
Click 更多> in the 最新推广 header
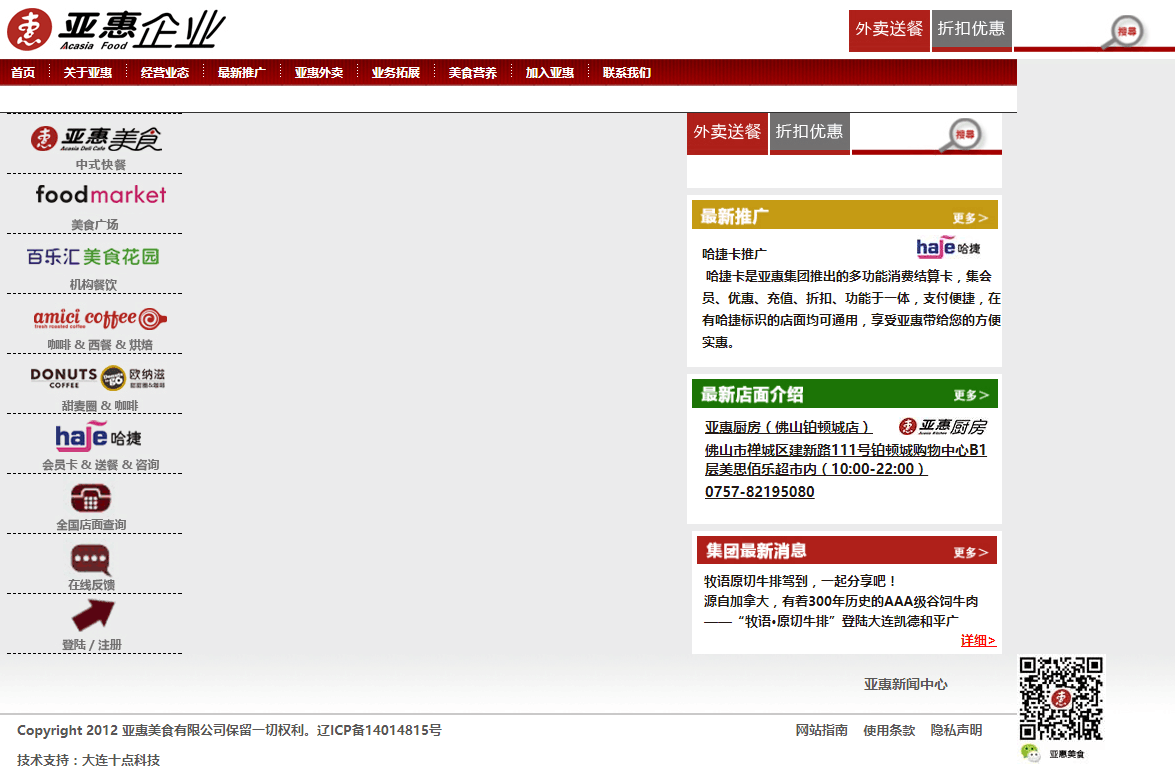pos(970,218)
